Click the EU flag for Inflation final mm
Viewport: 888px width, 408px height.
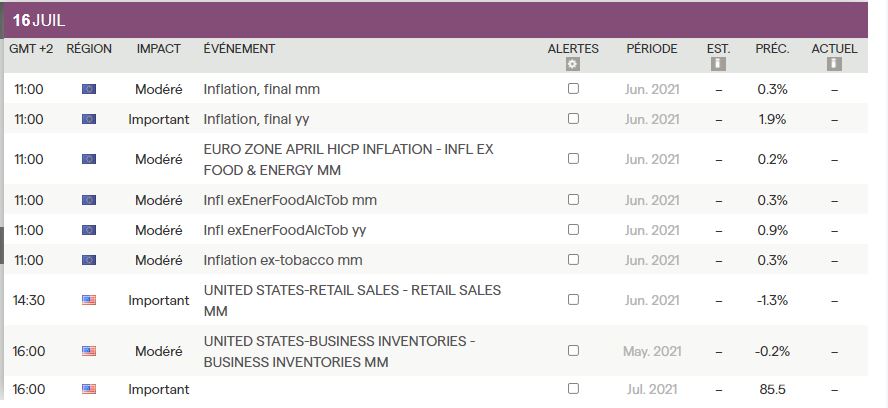click(x=89, y=89)
